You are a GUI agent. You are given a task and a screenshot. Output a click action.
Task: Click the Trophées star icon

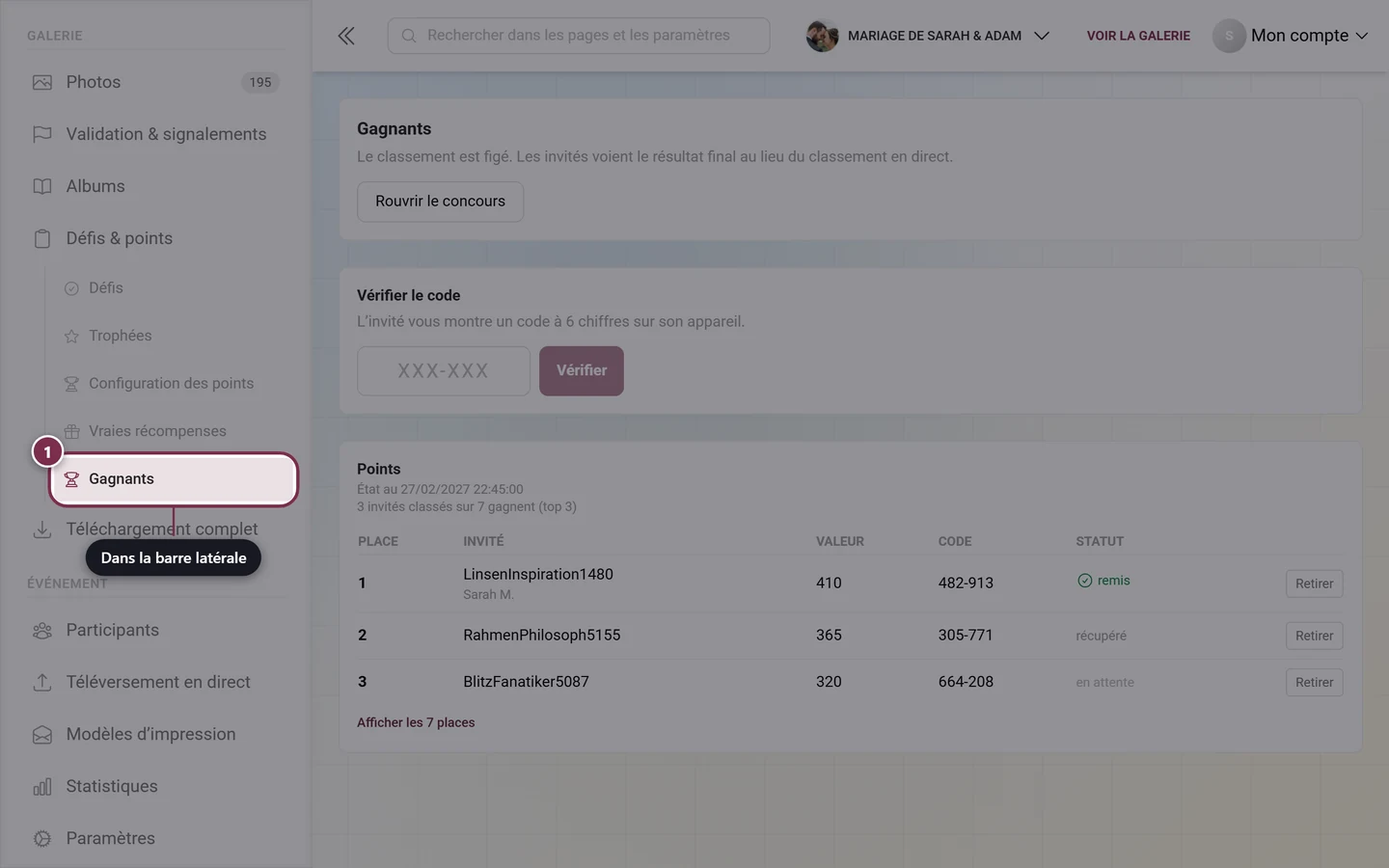(x=71, y=337)
